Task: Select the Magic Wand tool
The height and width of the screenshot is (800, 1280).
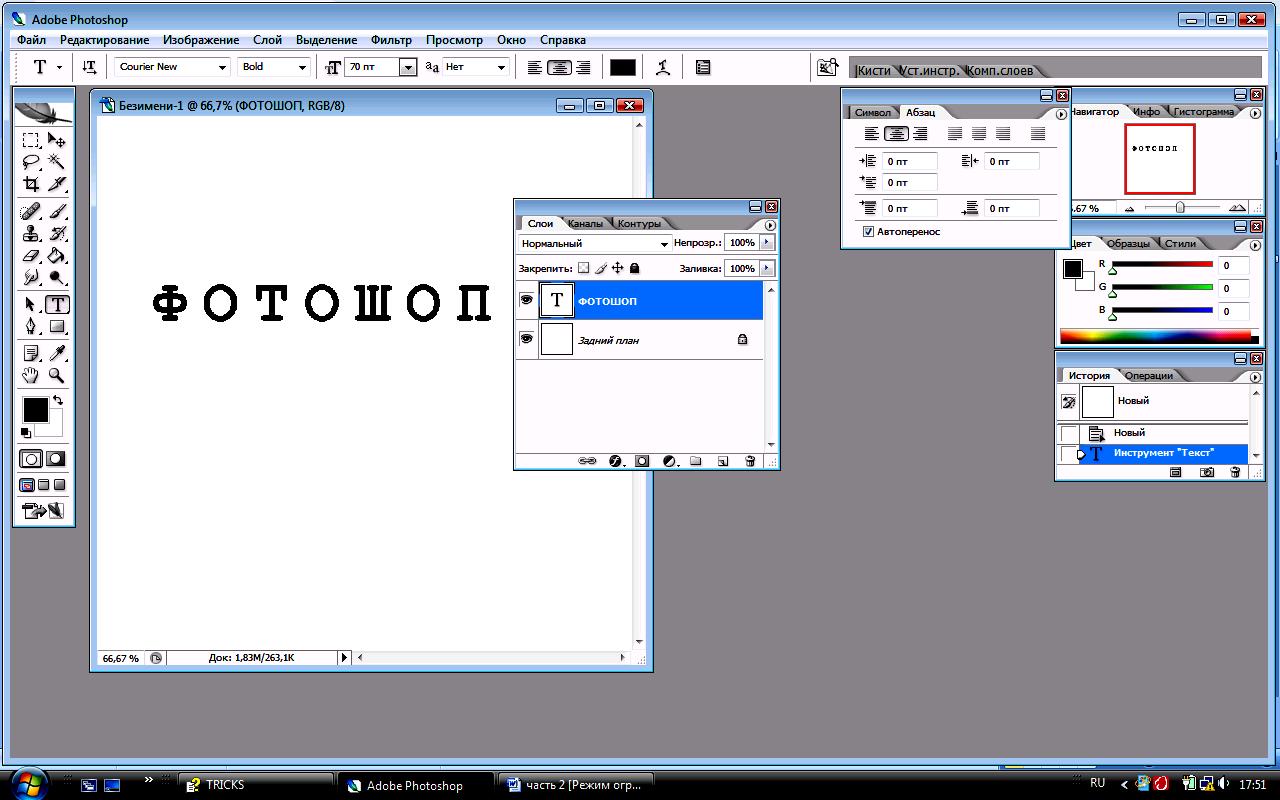Action: 57,162
